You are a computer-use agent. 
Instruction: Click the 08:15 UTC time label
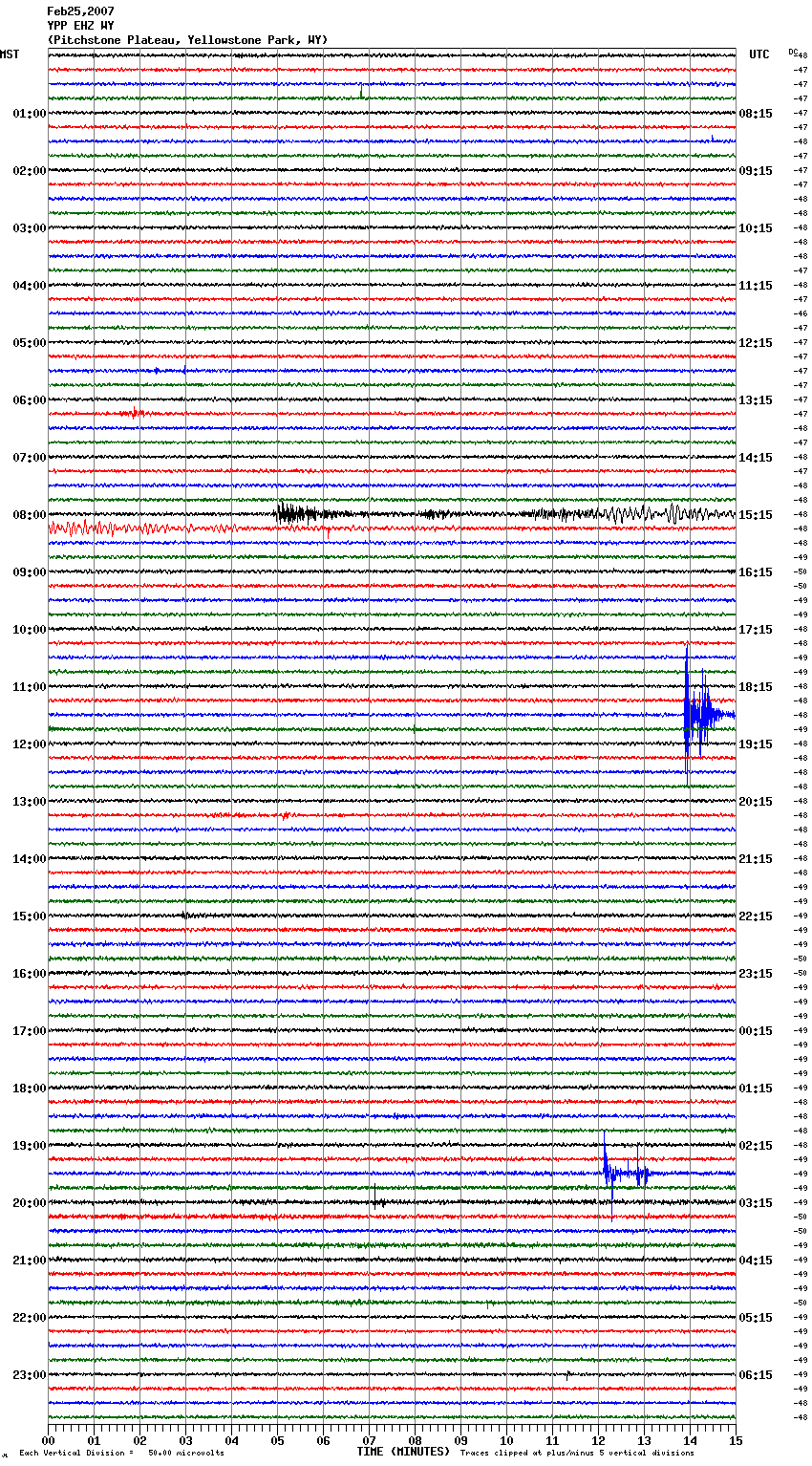(x=756, y=114)
